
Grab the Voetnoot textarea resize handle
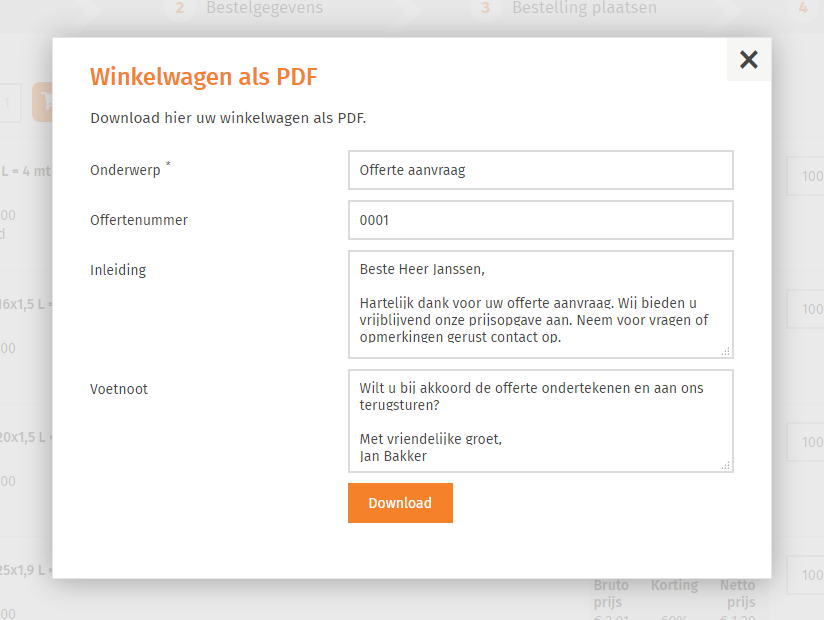pos(726,465)
